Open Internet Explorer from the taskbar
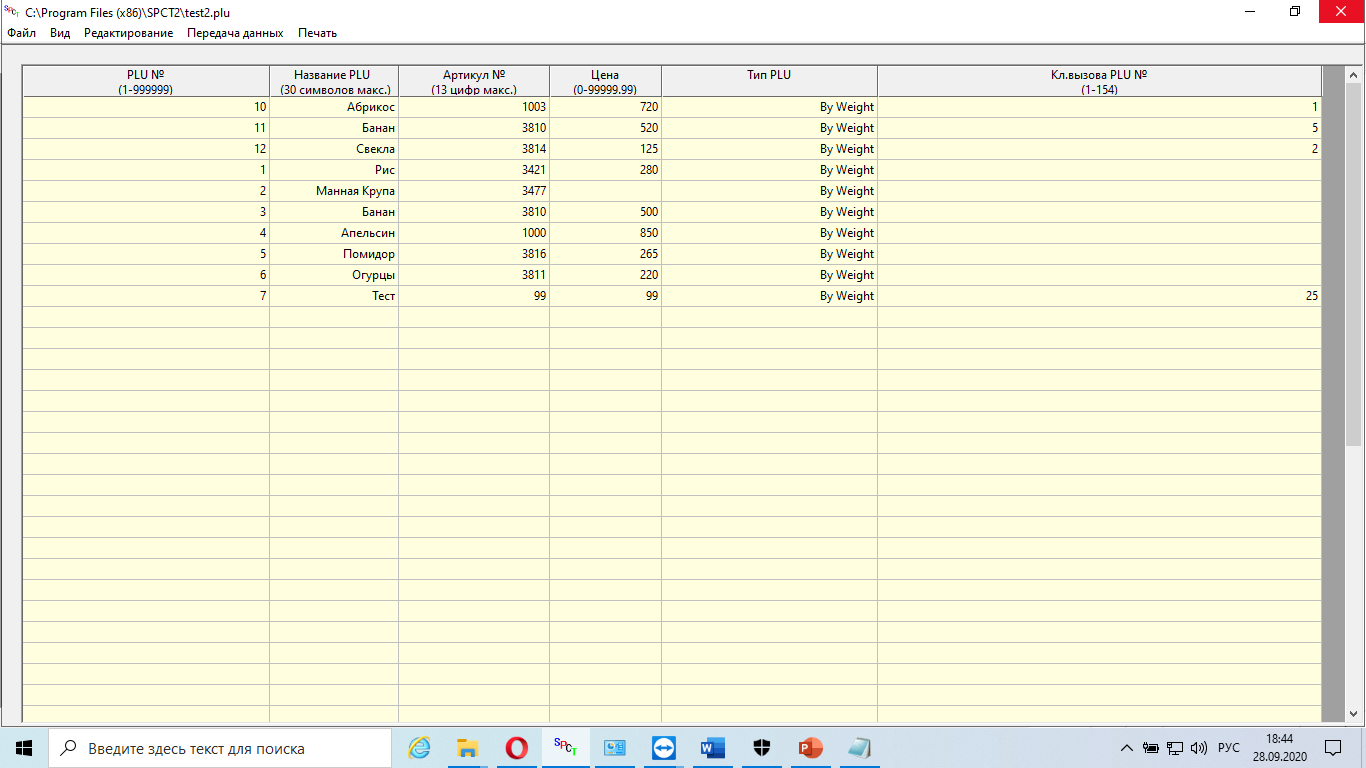1366x768 pixels. (x=419, y=748)
